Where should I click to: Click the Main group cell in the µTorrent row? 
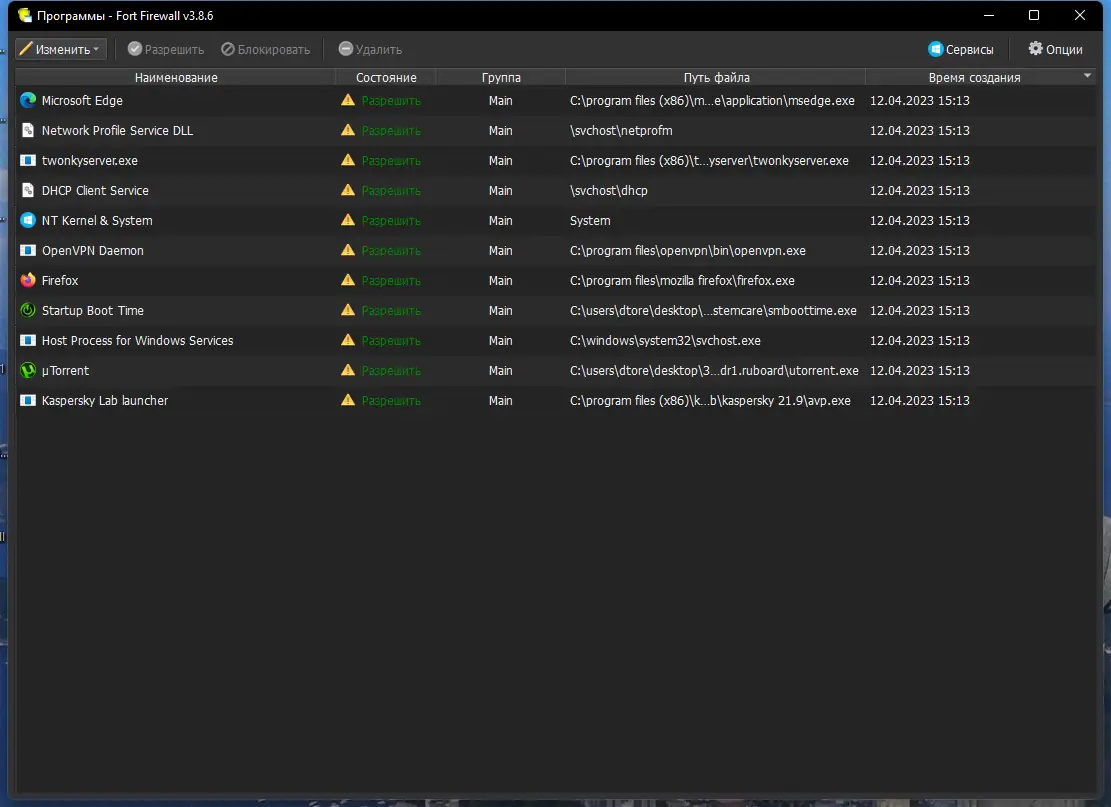500,371
